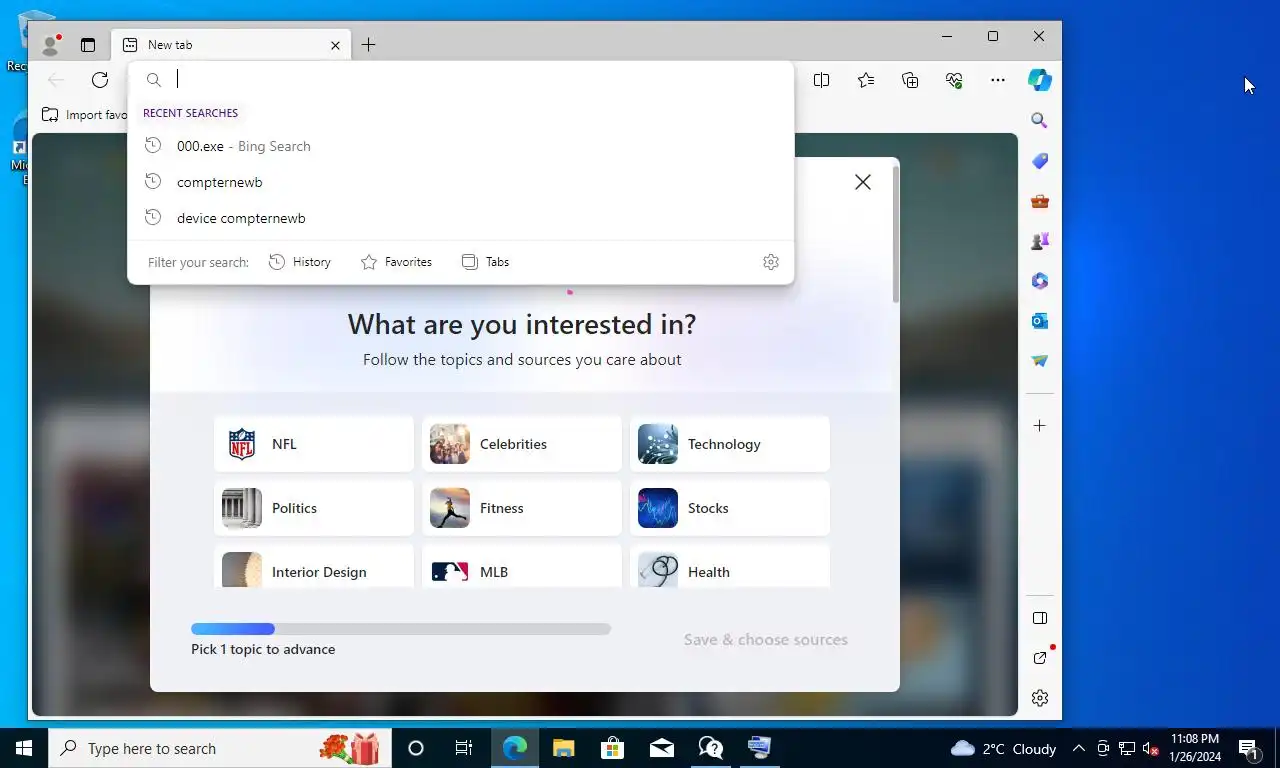Open a new tab with plus button

(x=368, y=44)
